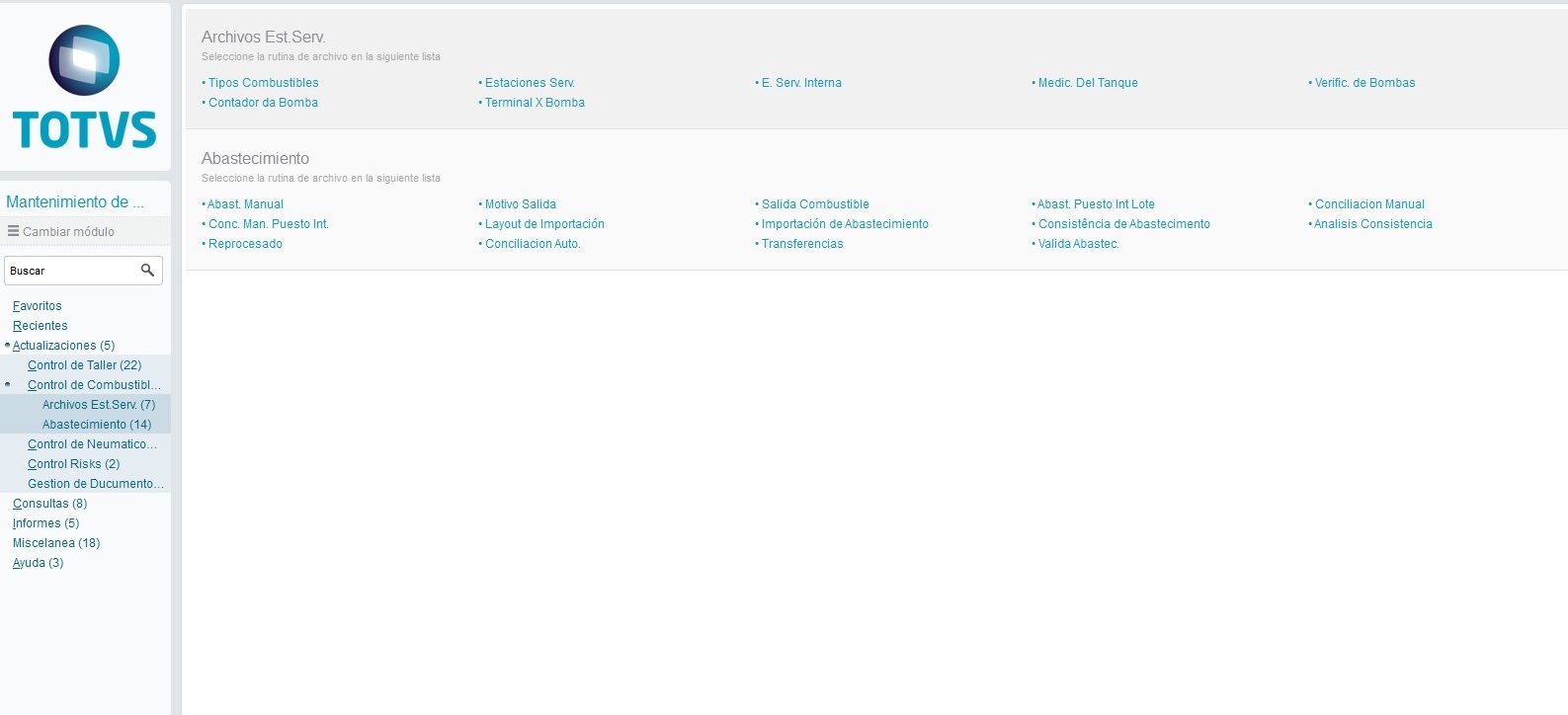Expand Miscelanea (18) menu

[56, 543]
